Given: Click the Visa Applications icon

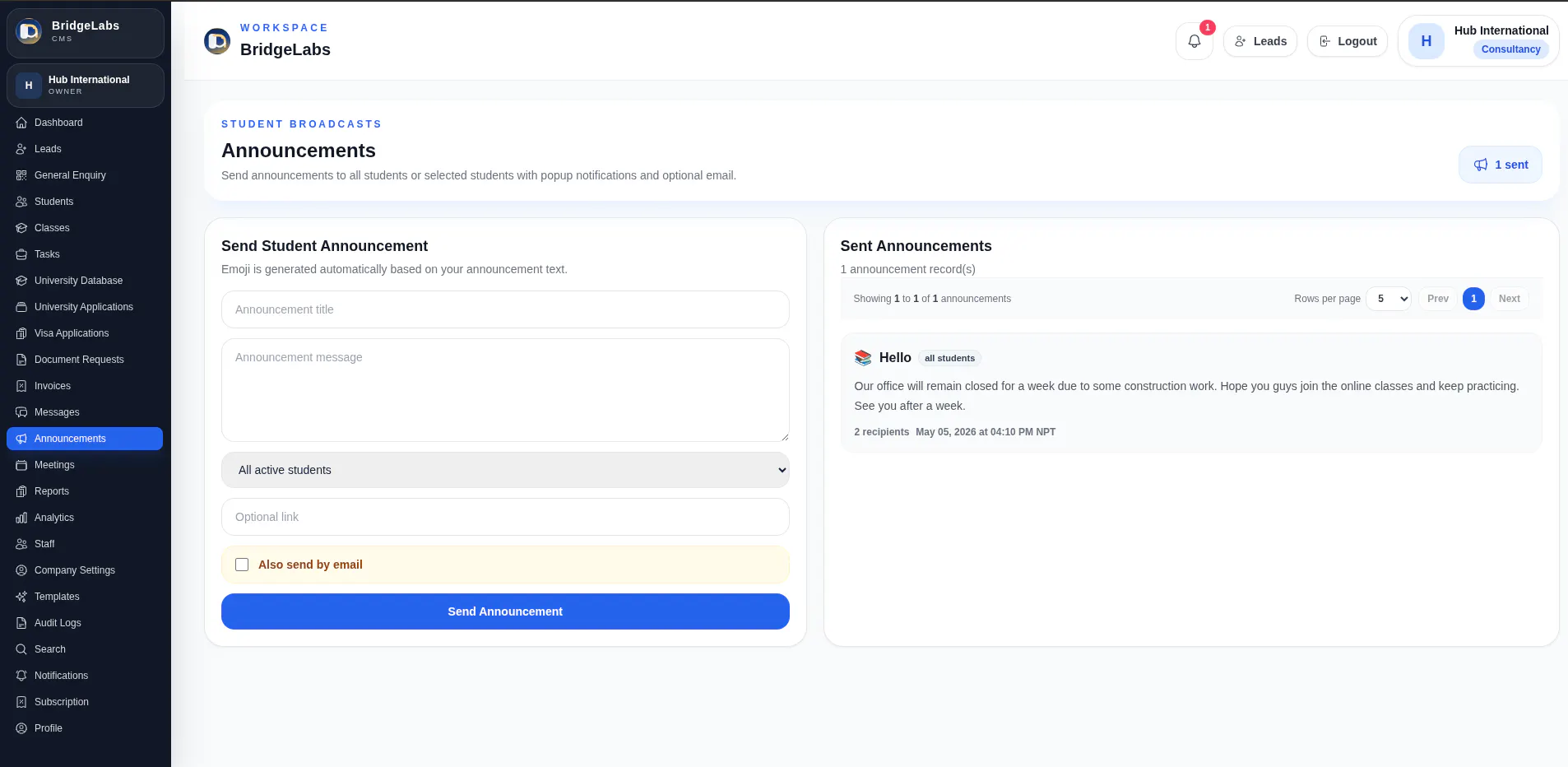Looking at the screenshot, I should (x=21, y=333).
